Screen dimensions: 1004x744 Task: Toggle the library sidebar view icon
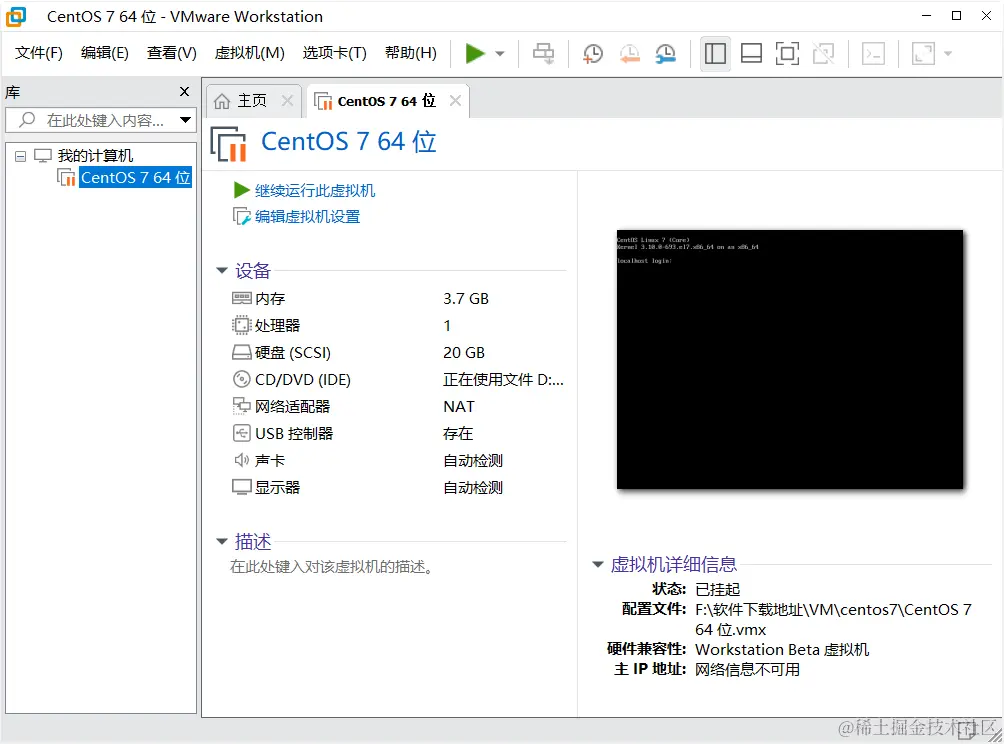715,54
